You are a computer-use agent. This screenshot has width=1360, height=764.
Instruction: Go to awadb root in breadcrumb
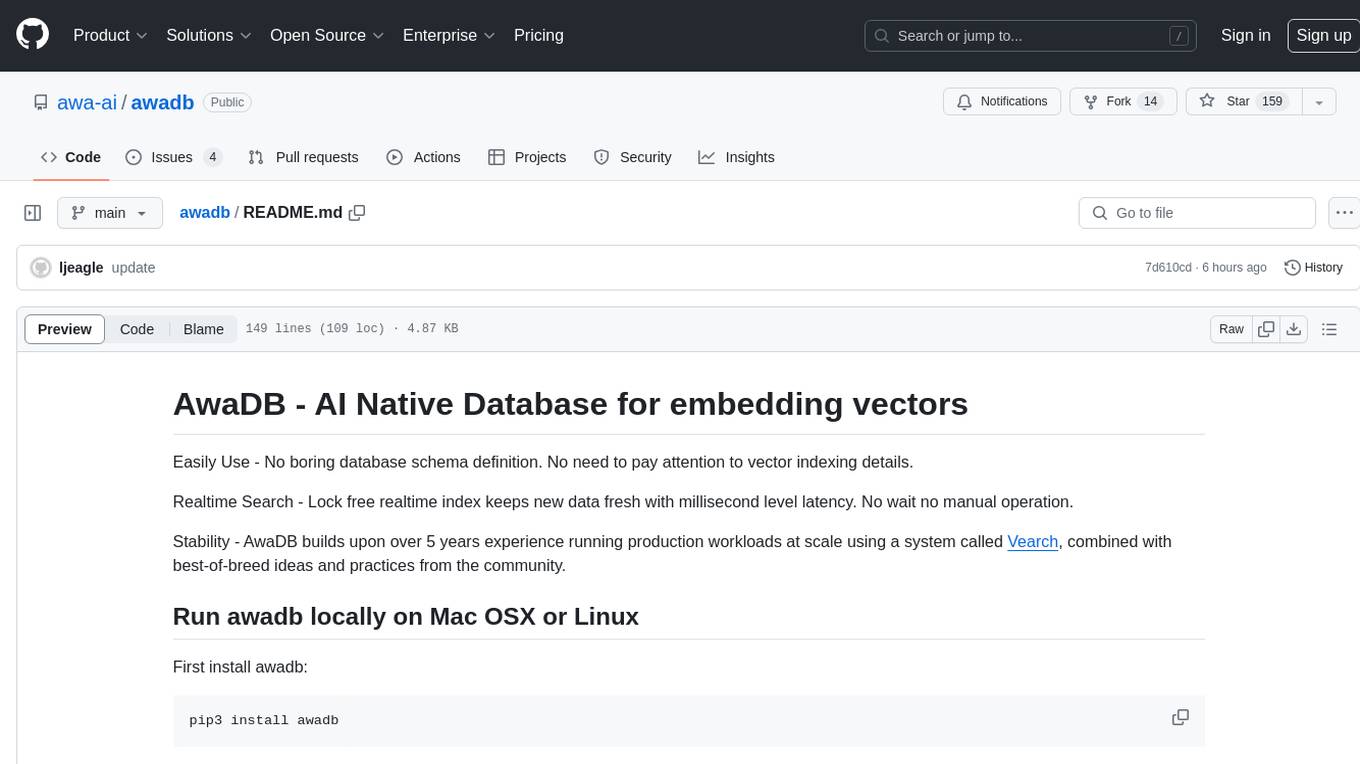[204, 212]
